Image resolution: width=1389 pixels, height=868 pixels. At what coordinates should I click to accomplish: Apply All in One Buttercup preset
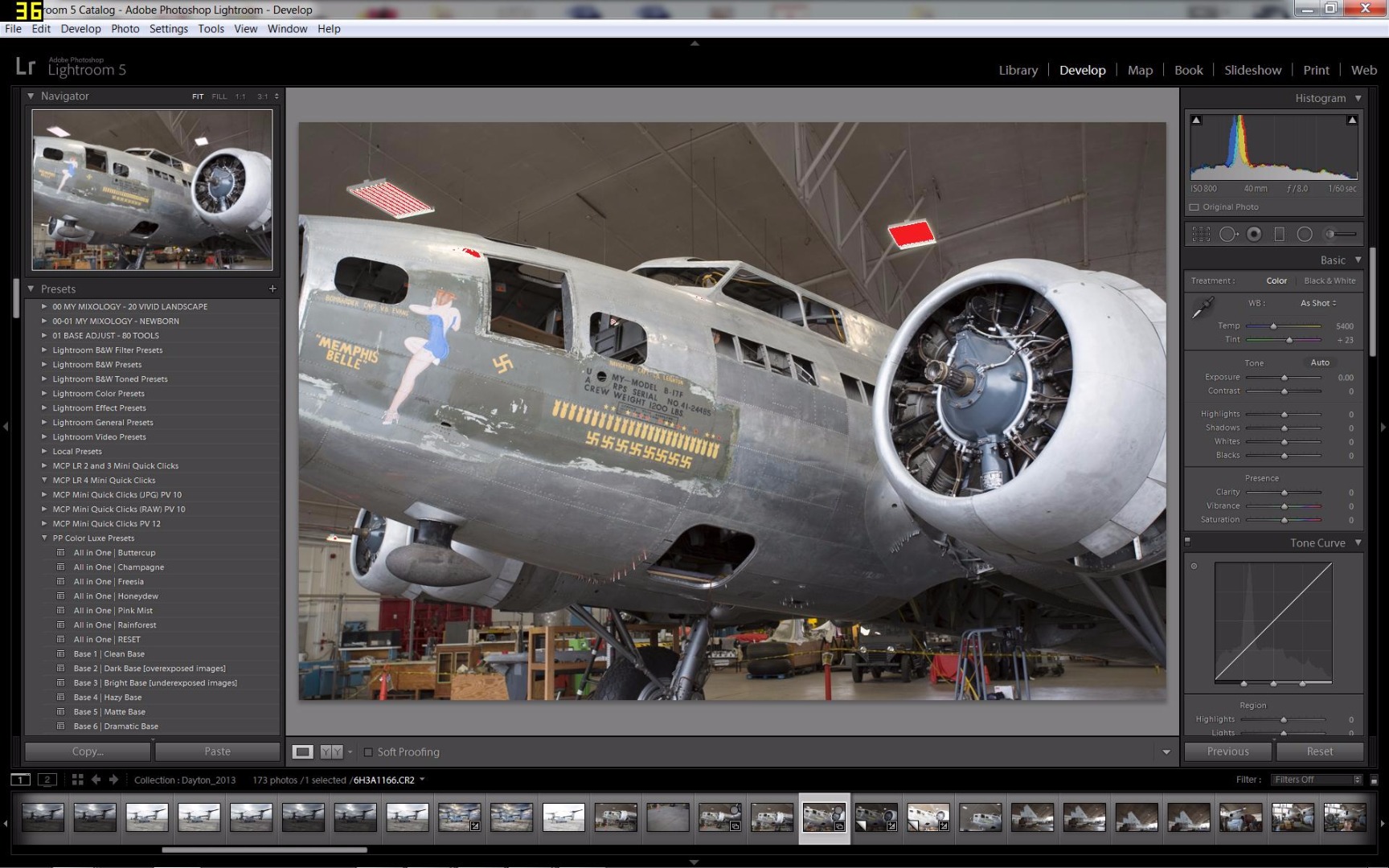[x=114, y=553]
